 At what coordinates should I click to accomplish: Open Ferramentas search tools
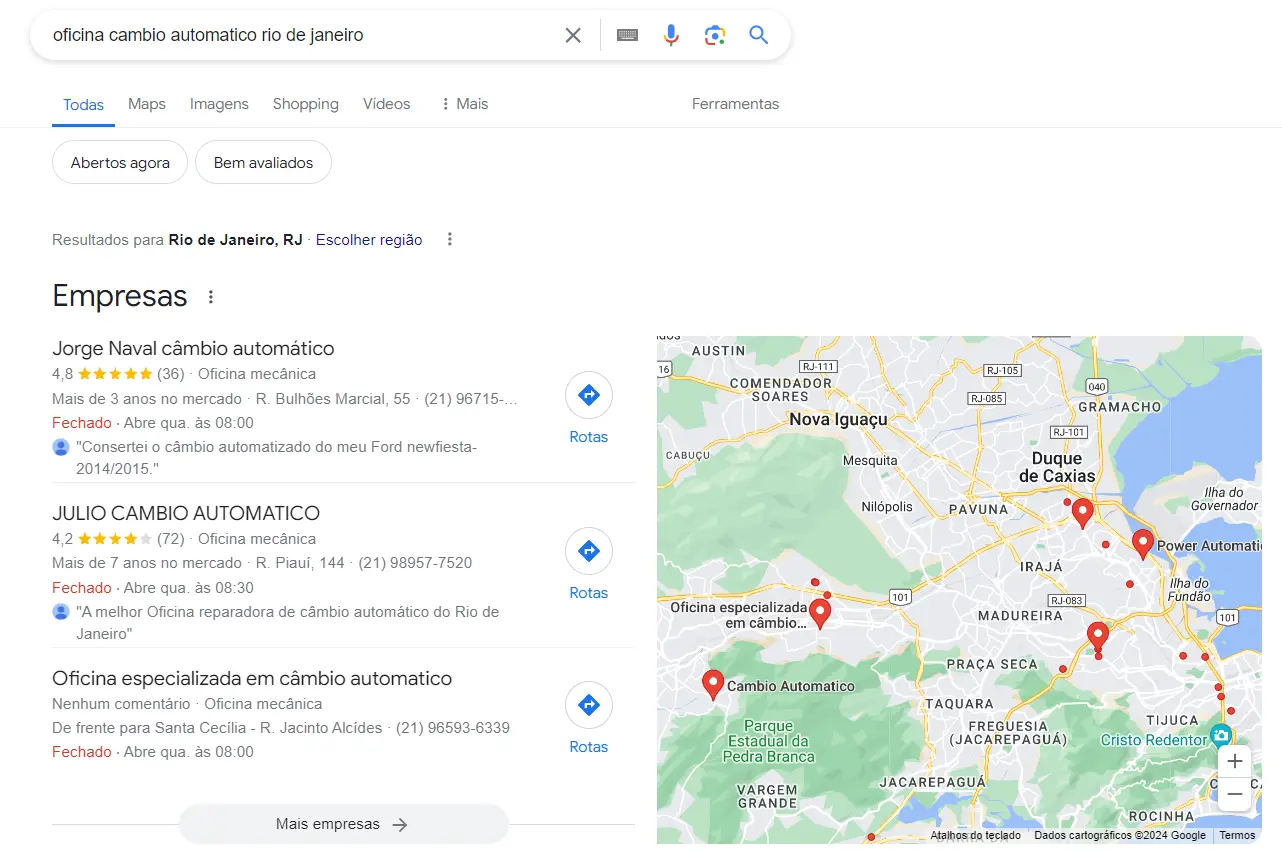pos(735,104)
